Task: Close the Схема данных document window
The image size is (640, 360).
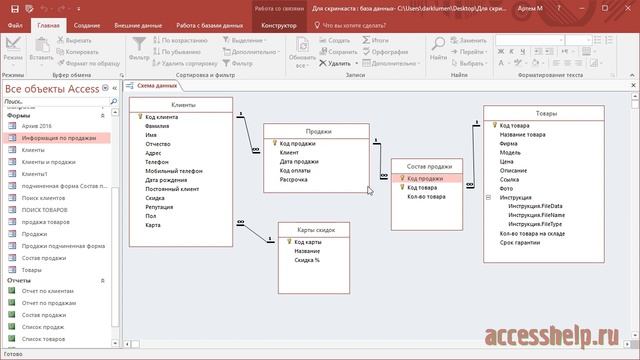Action: tap(633, 85)
